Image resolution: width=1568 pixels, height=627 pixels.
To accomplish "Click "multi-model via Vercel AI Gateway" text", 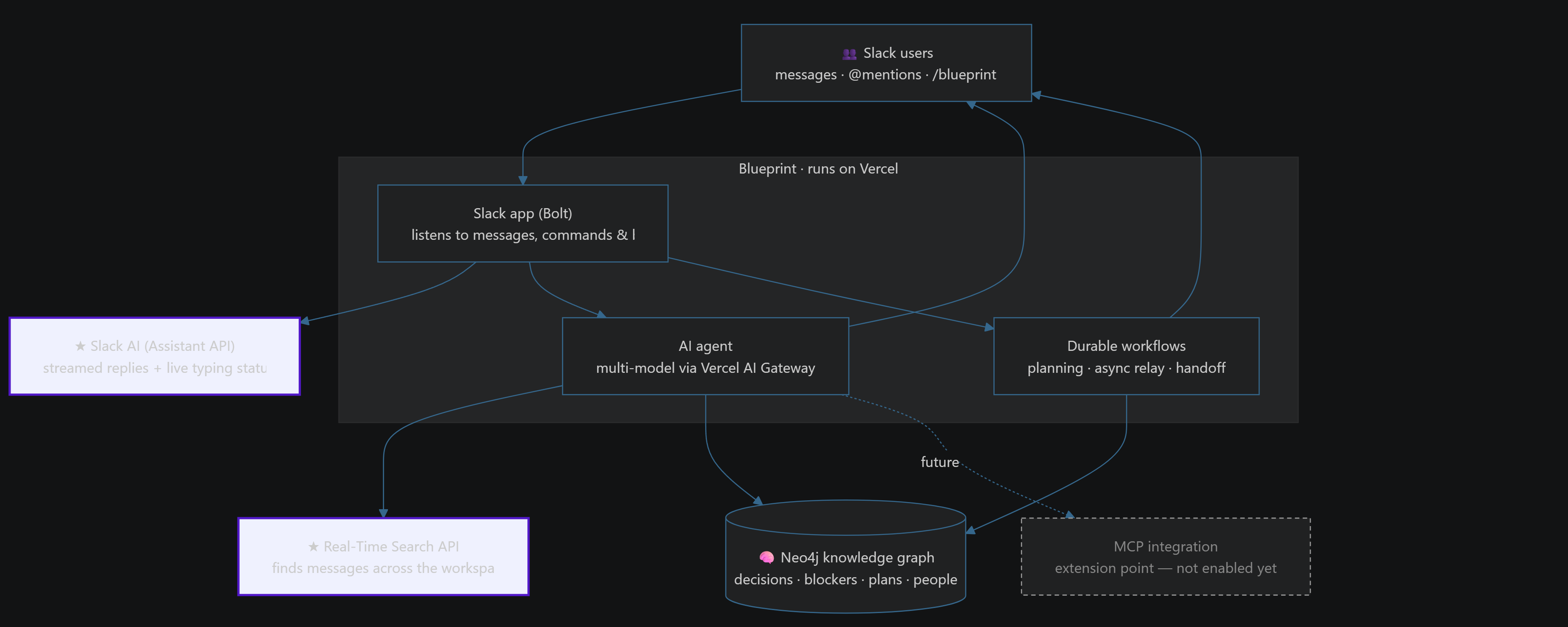I will tap(706, 368).
